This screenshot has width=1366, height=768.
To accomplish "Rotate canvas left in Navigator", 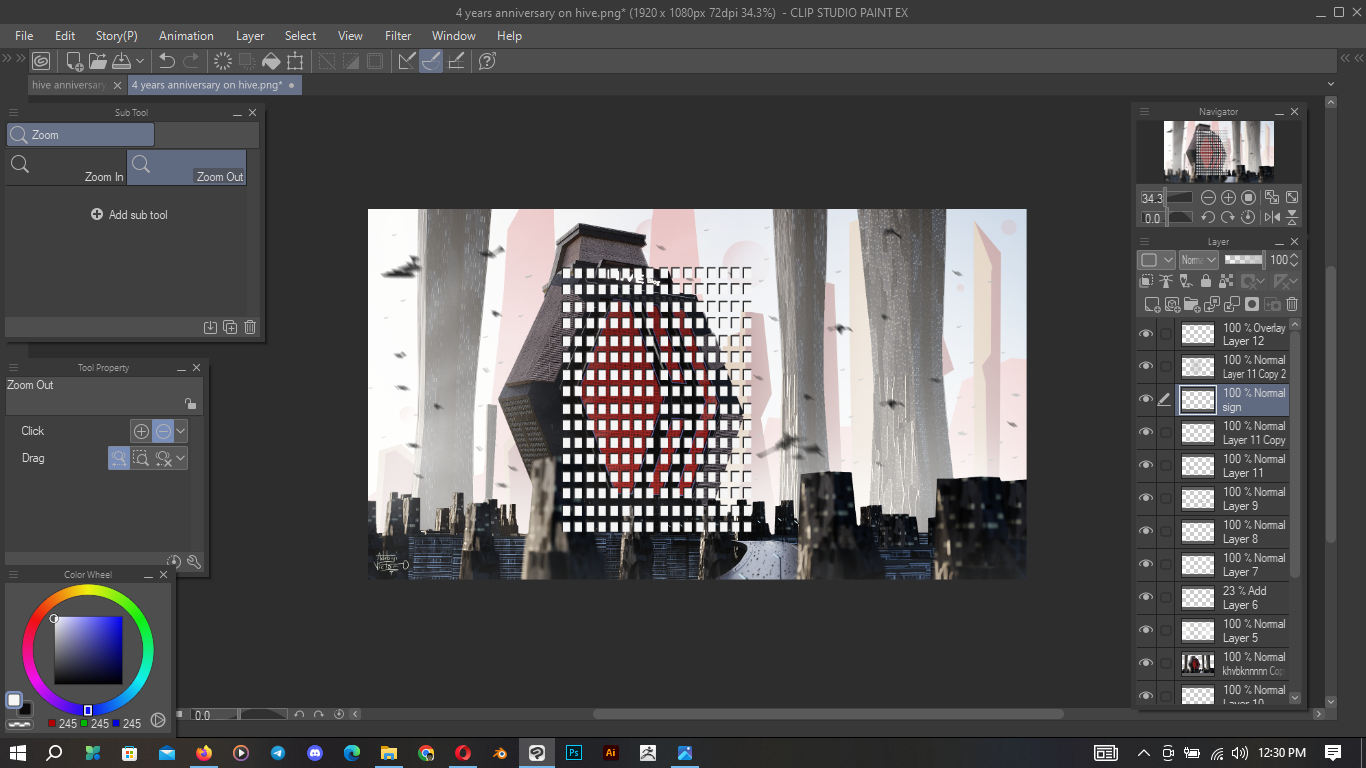I will [1209, 217].
